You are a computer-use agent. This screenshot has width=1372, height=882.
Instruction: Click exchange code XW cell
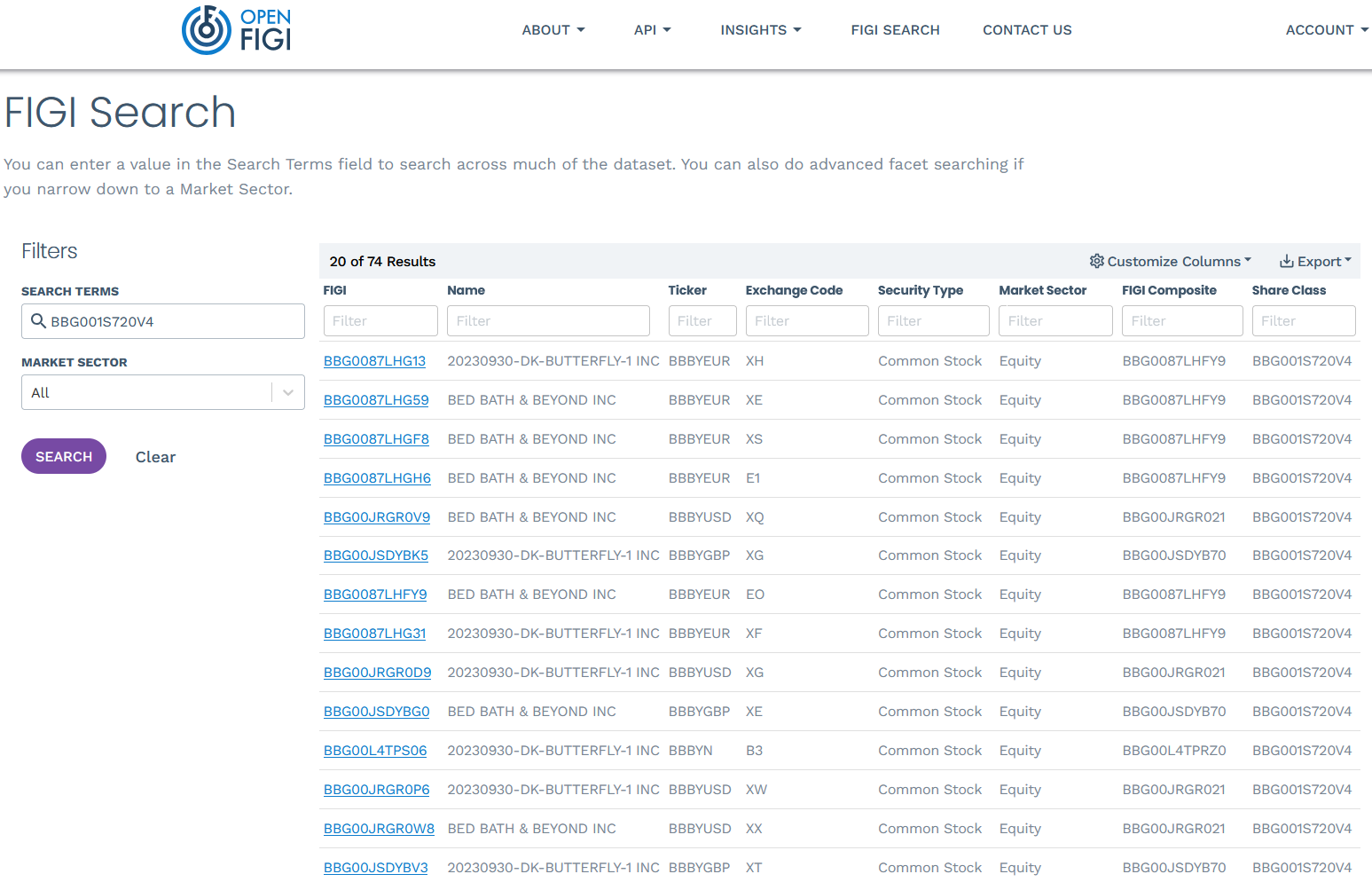click(x=757, y=790)
